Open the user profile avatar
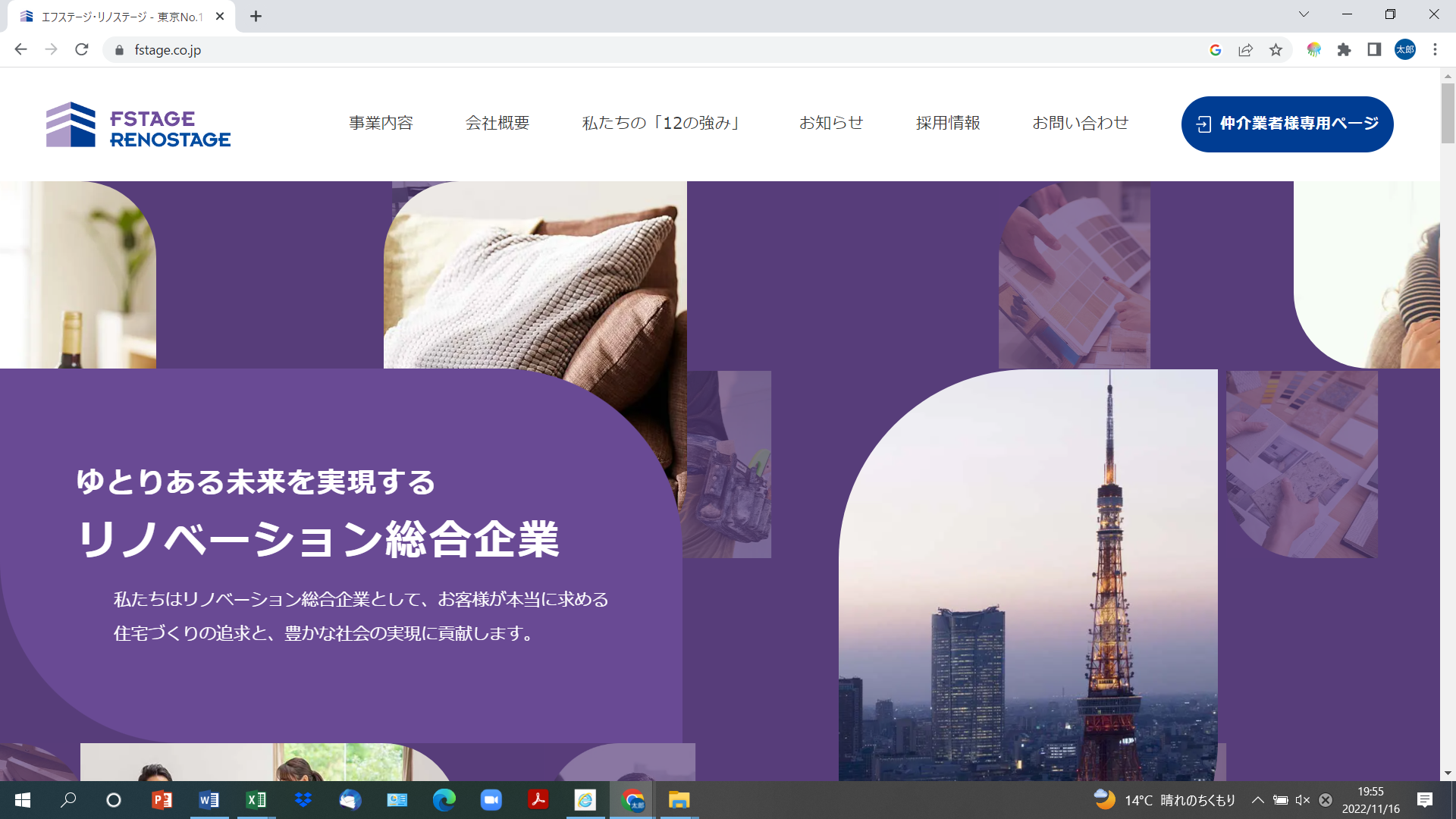This screenshot has height=819, width=1456. (x=1404, y=50)
